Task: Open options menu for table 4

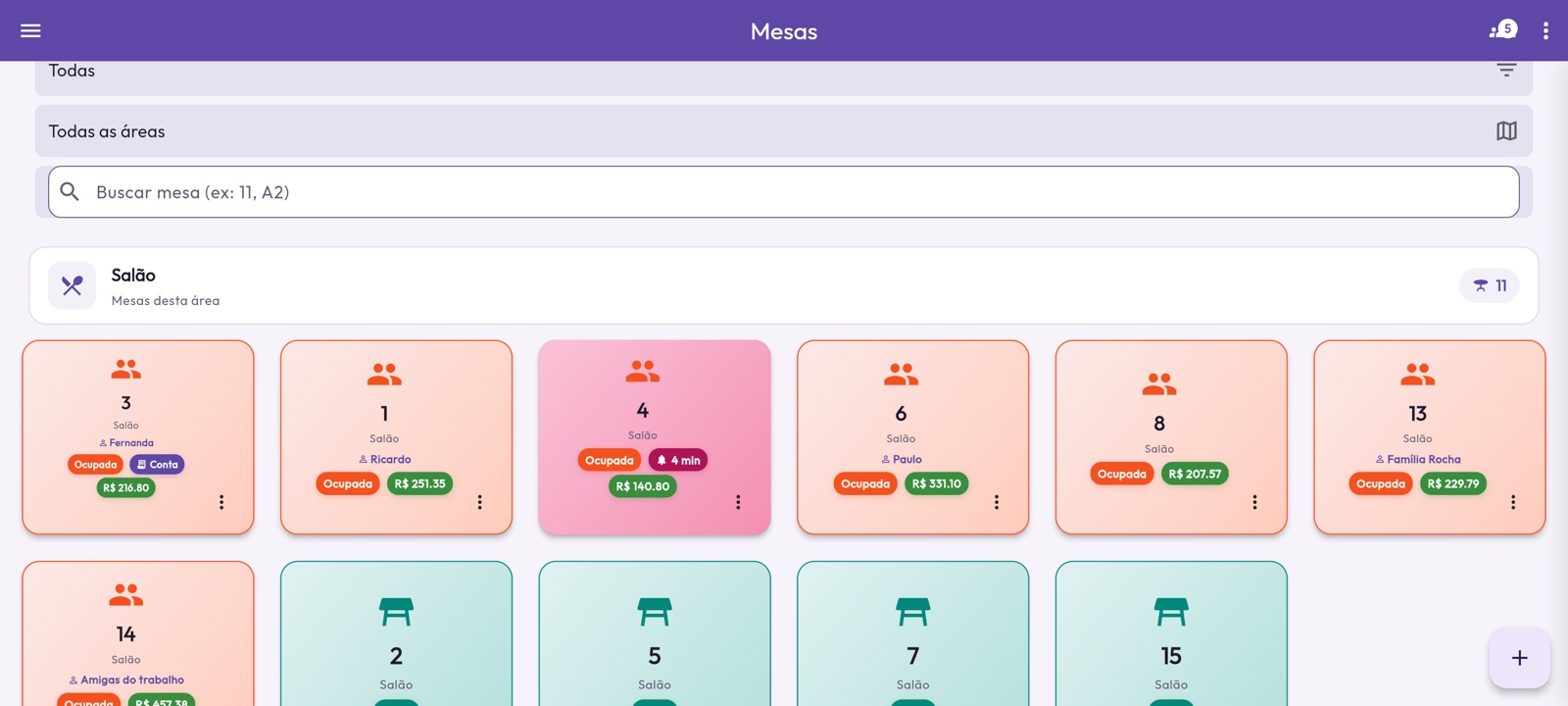Action: (738, 502)
